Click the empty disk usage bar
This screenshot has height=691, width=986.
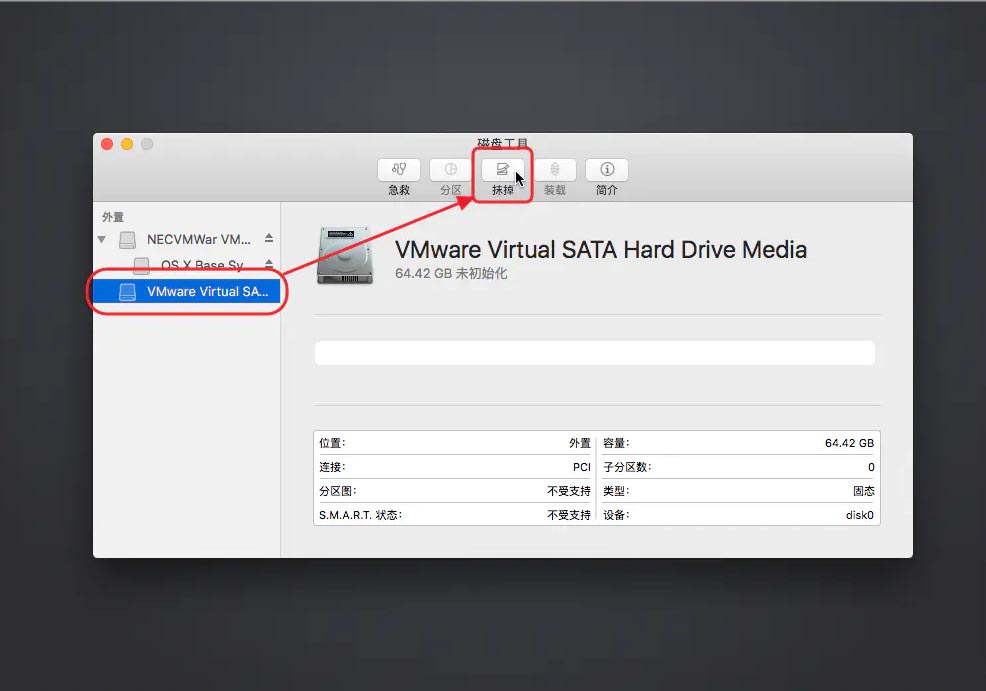click(x=595, y=353)
